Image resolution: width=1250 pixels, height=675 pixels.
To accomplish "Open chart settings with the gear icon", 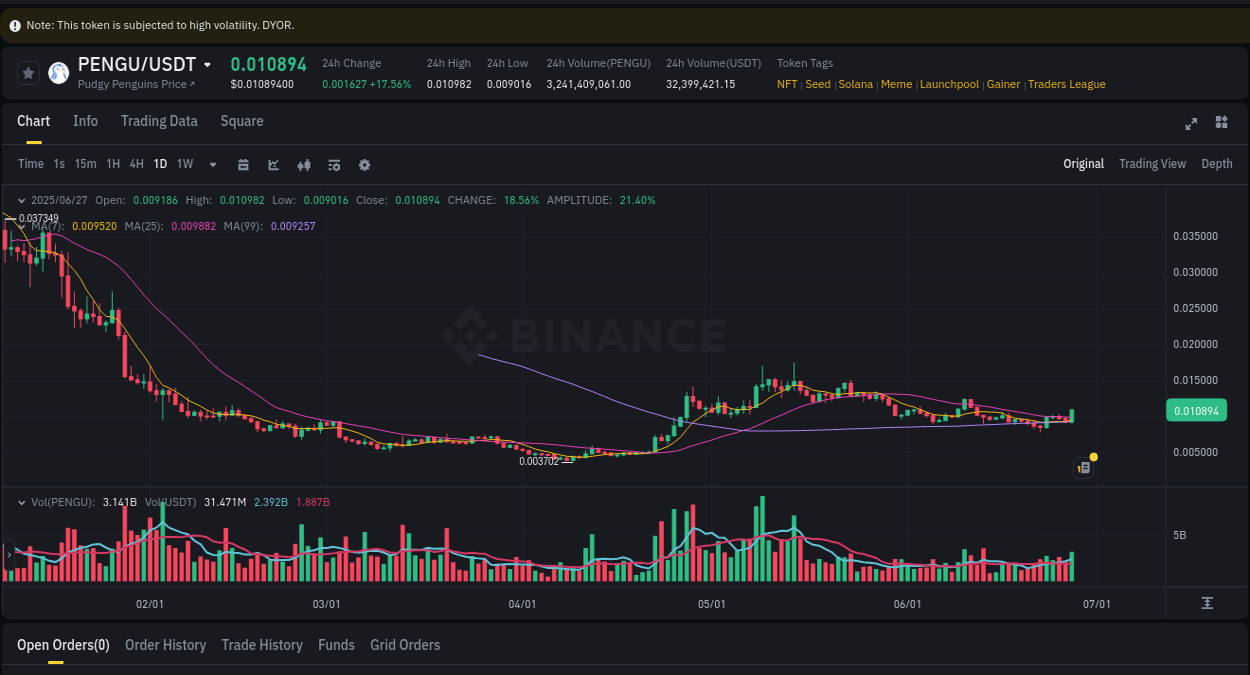I will click(x=364, y=164).
